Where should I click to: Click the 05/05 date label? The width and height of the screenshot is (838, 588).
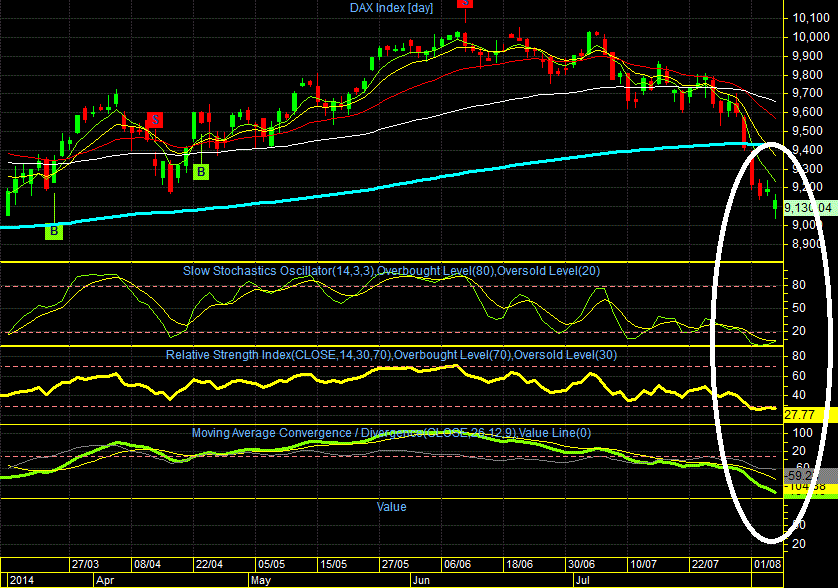(271, 564)
